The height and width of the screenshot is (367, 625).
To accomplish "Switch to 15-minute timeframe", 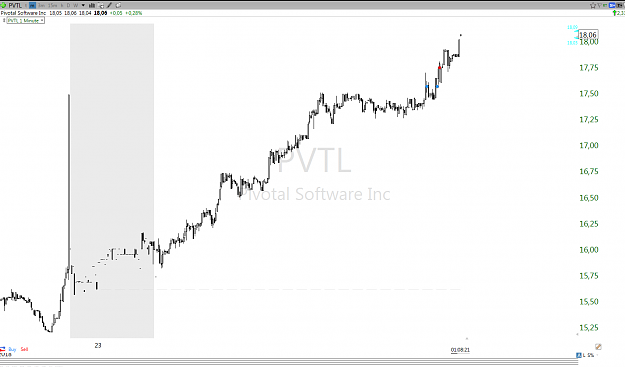I will coord(52,6).
